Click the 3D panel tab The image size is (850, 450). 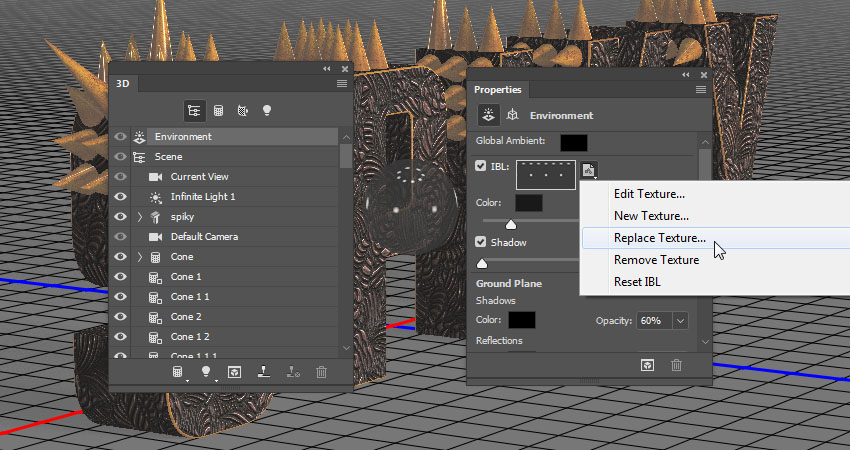tap(123, 83)
